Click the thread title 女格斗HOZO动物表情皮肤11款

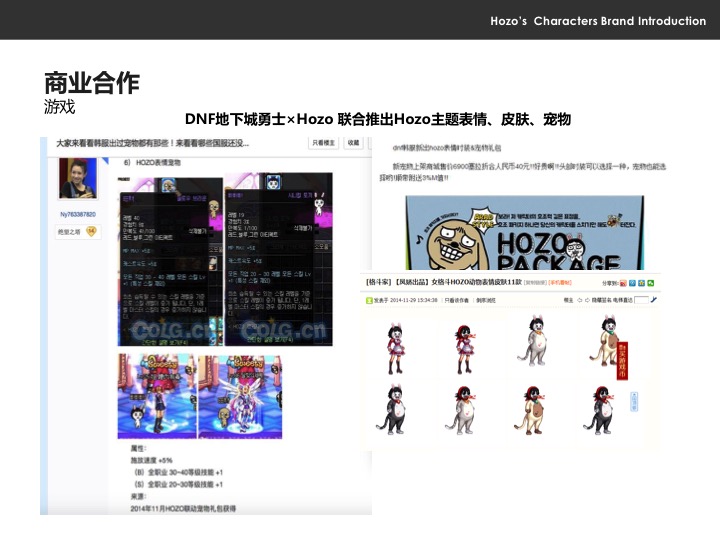click(476, 282)
